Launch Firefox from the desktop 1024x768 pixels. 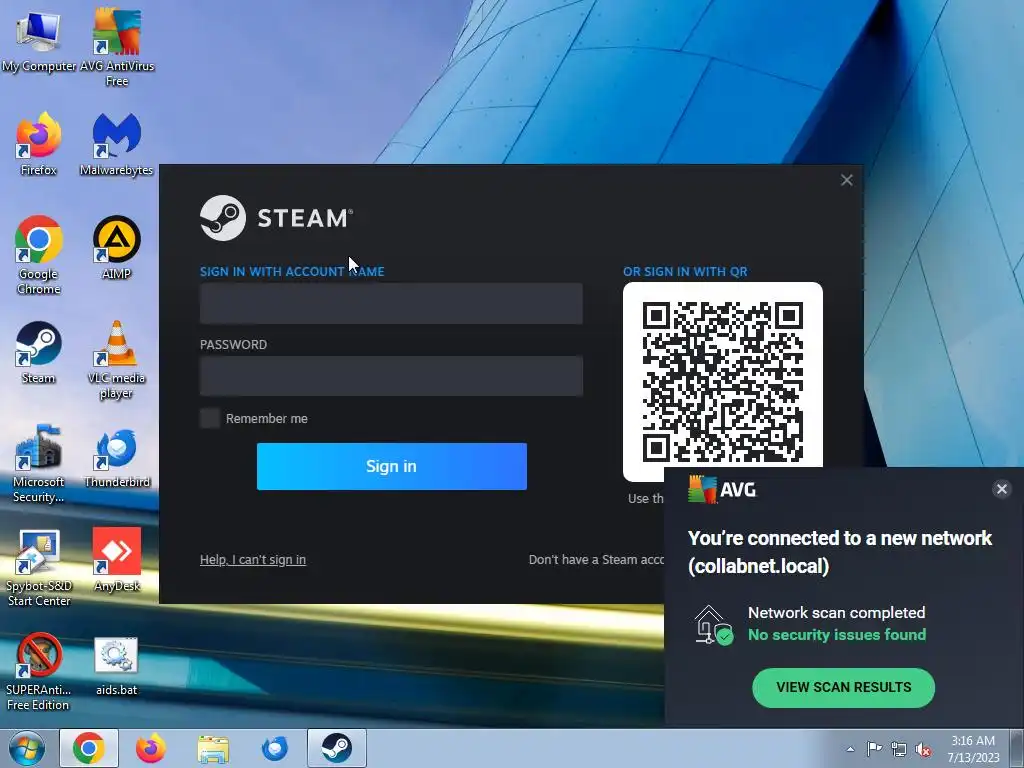(39, 144)
